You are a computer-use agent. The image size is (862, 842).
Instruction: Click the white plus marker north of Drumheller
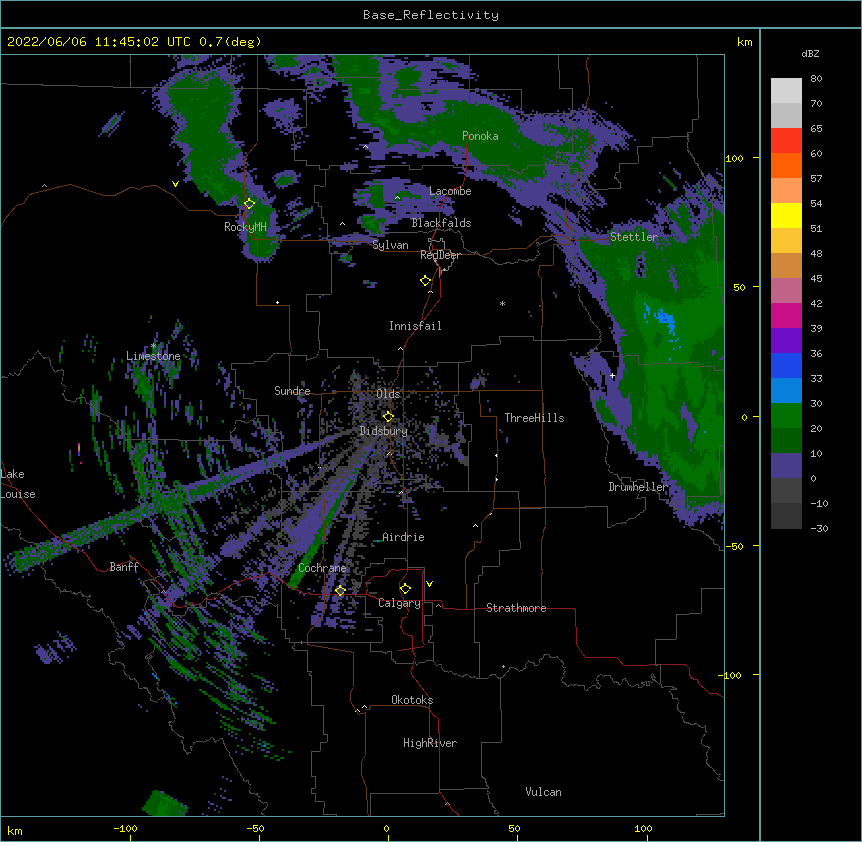(612, 376)
